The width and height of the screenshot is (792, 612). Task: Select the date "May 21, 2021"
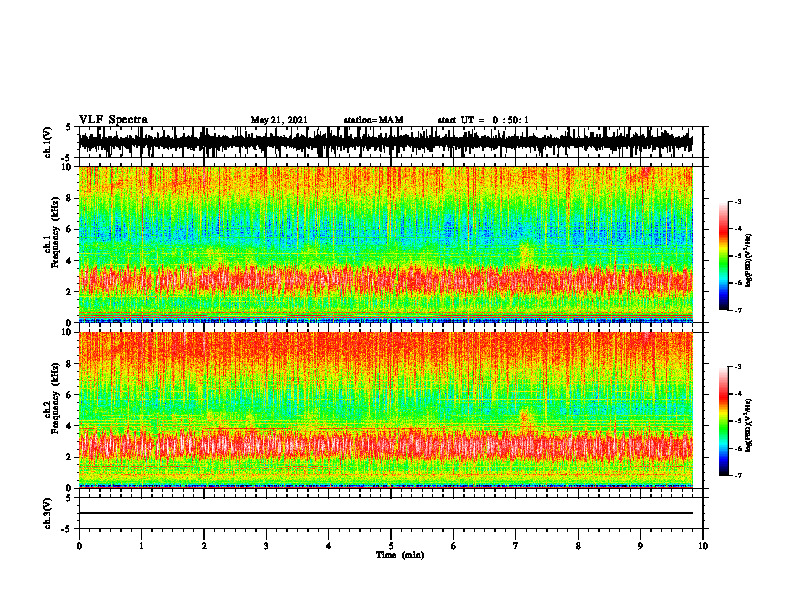(x=279, y=120)
